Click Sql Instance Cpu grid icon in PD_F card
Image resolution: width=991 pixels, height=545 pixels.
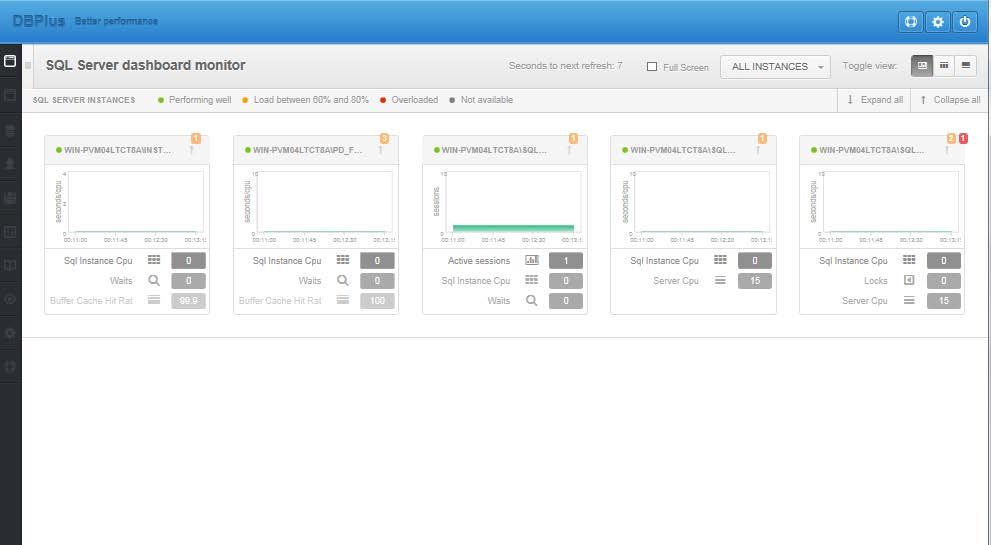pyautogui.click(x=343, y=260)
